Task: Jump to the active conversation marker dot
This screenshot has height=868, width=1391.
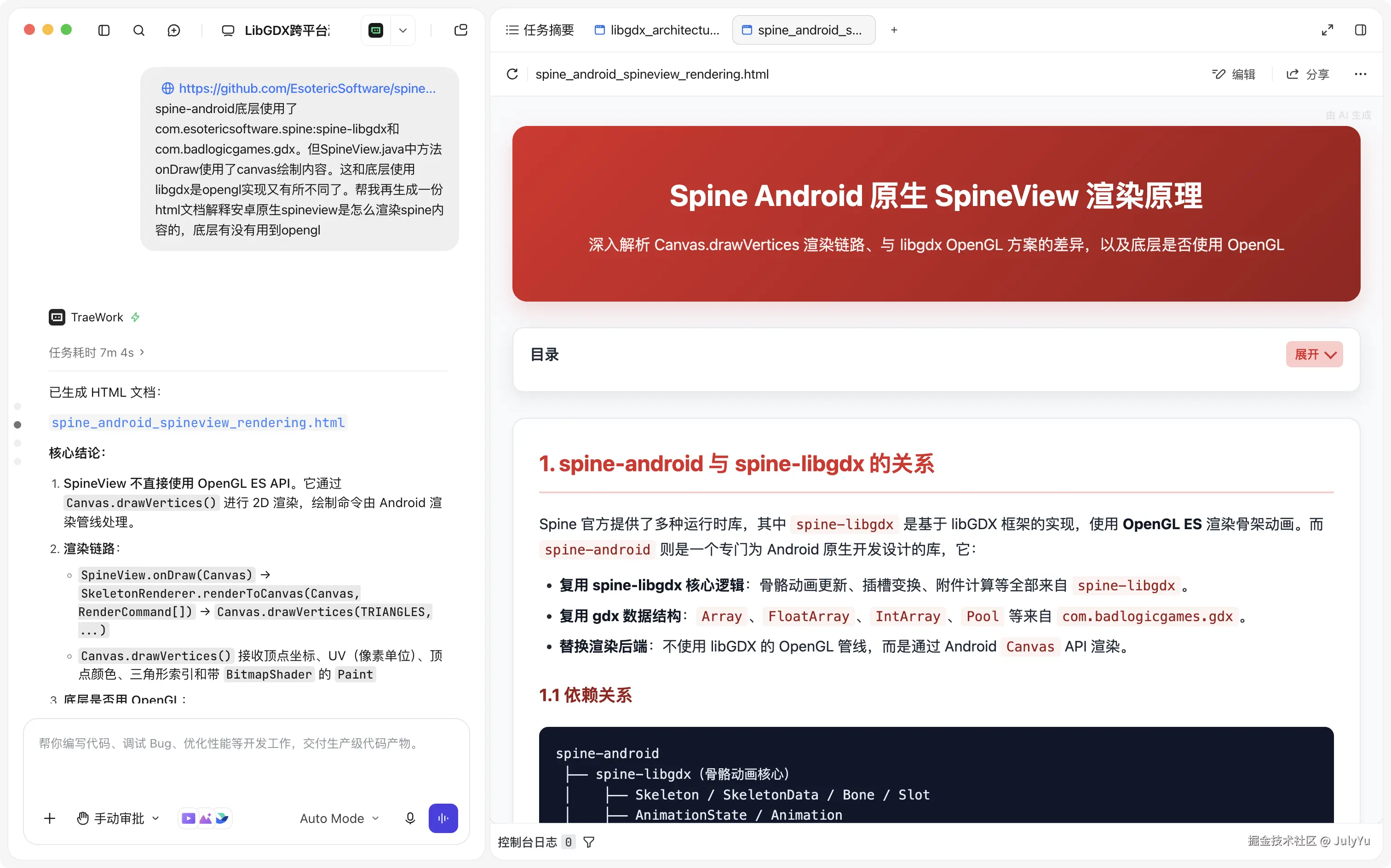Action: click(18, 425)
